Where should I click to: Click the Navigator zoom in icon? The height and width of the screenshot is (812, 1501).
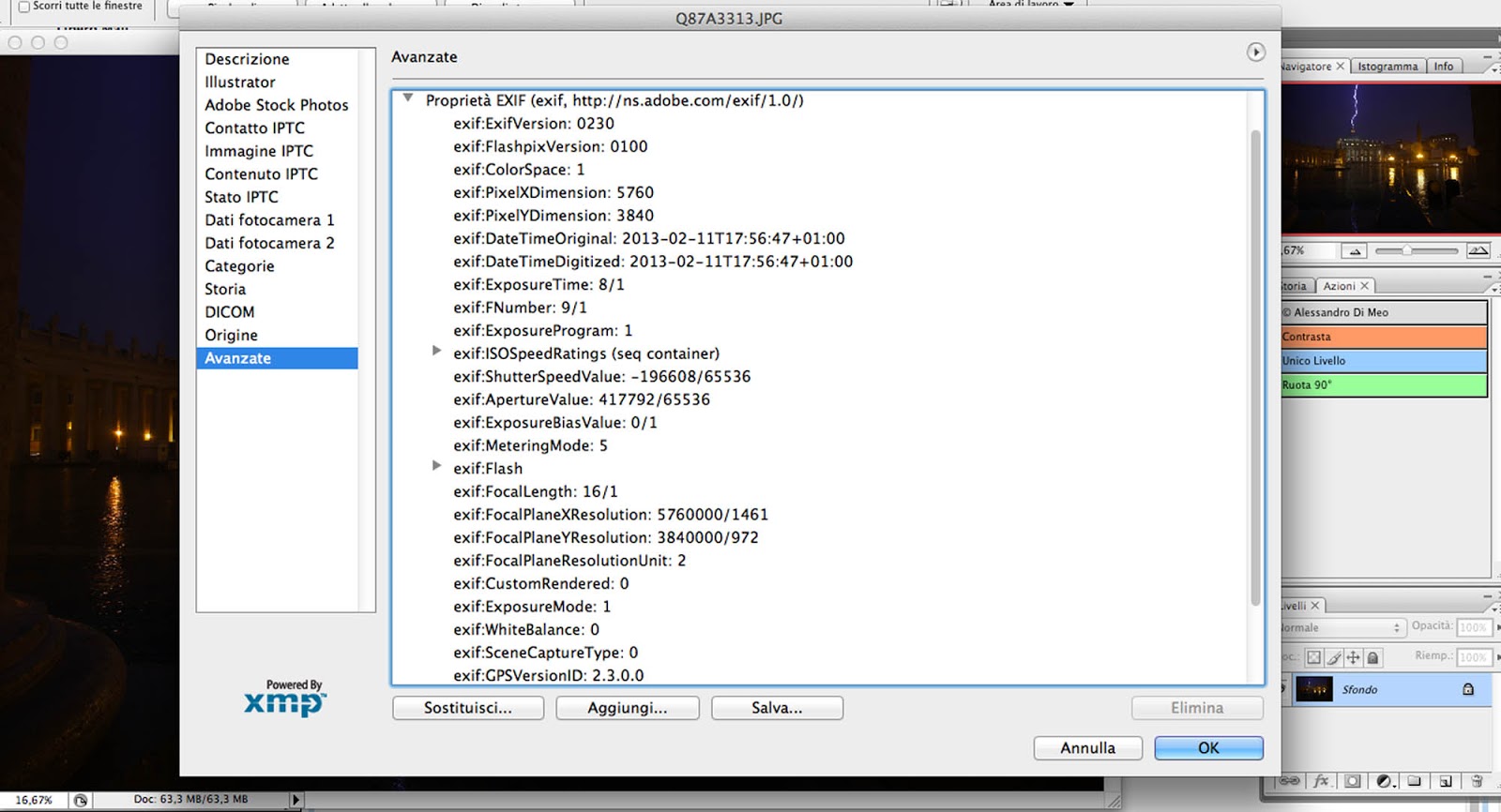click(1478, 250)
